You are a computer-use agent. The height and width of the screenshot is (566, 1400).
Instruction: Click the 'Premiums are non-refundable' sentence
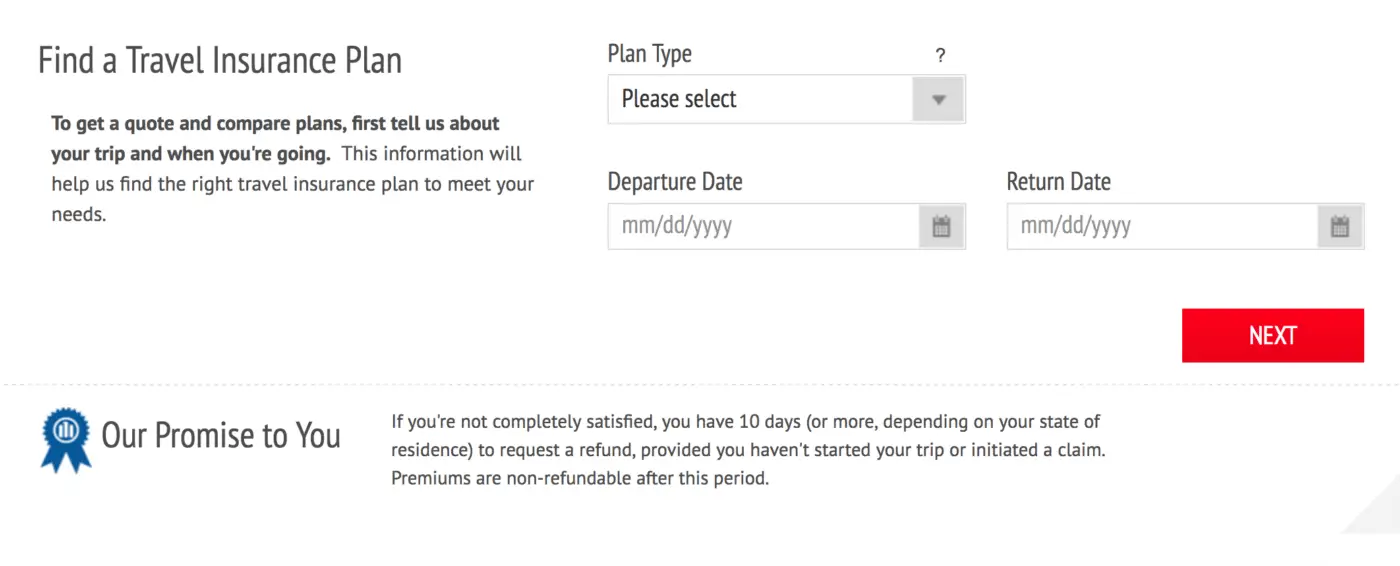pyautogui.click(x=580, y=478)
